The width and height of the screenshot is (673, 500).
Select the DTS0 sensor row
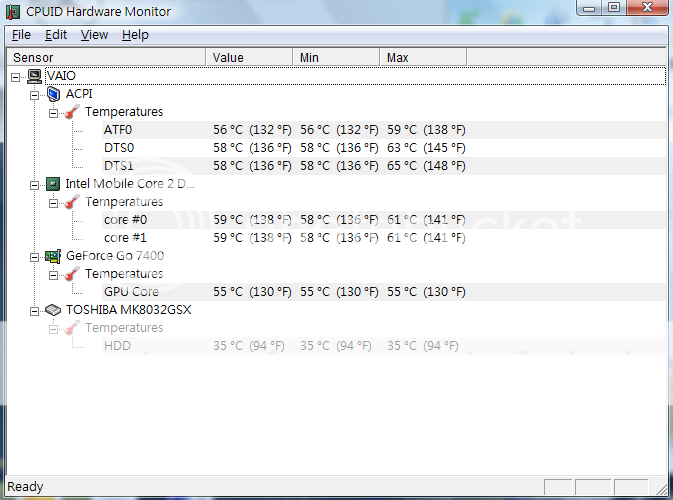pyautogui.click(x=384, y=148)
